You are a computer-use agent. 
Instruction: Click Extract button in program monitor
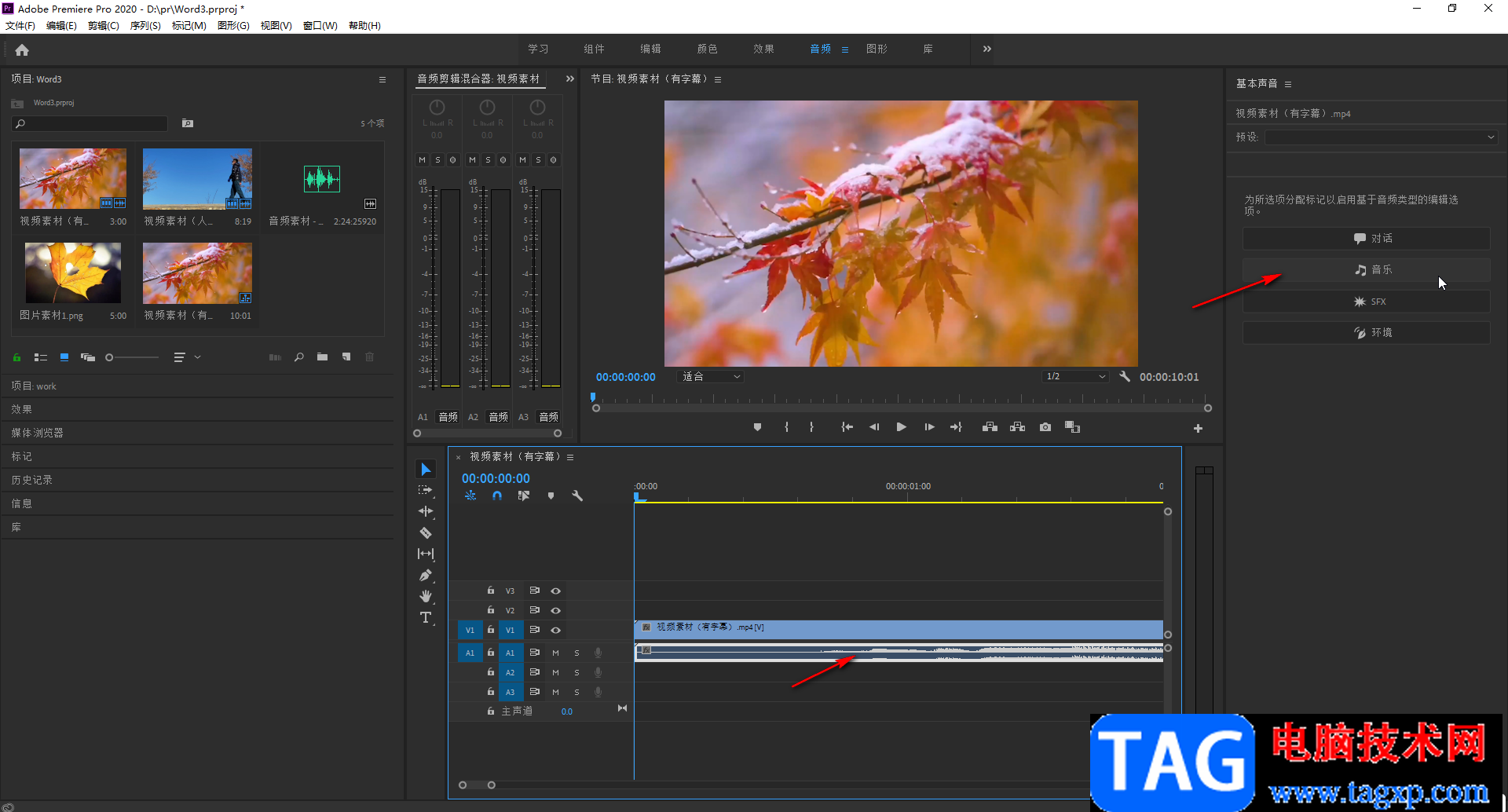click(x=1018, y=427)
